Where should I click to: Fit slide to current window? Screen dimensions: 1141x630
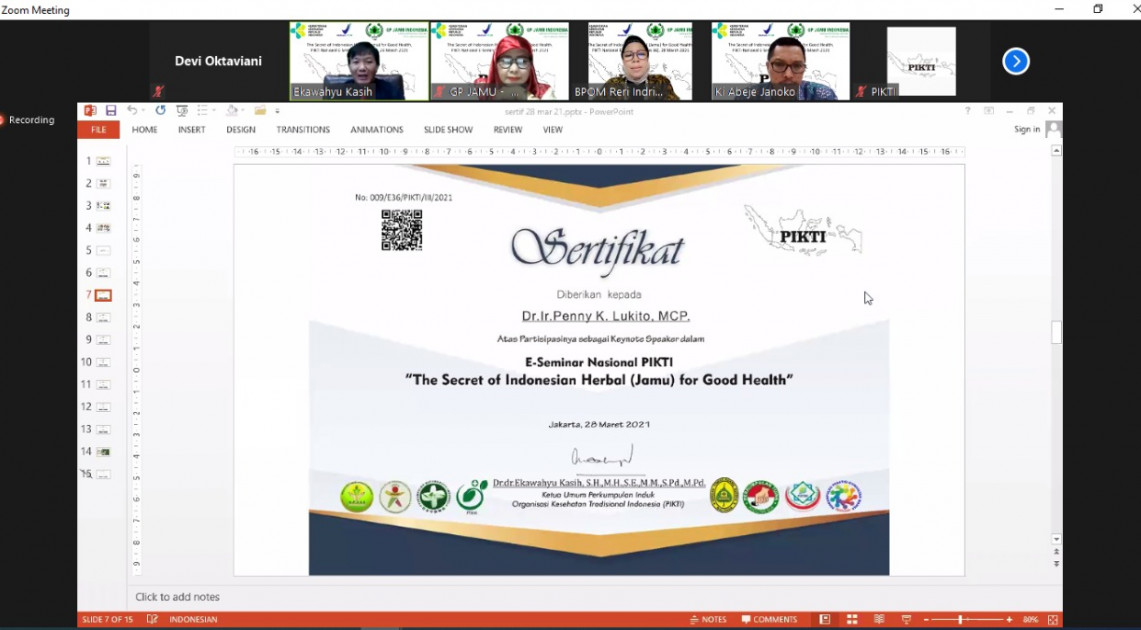coord(1052,620)
